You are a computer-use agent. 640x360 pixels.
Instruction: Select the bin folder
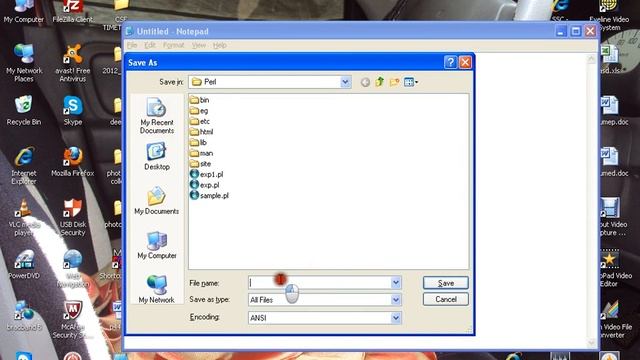click(200, 100)
